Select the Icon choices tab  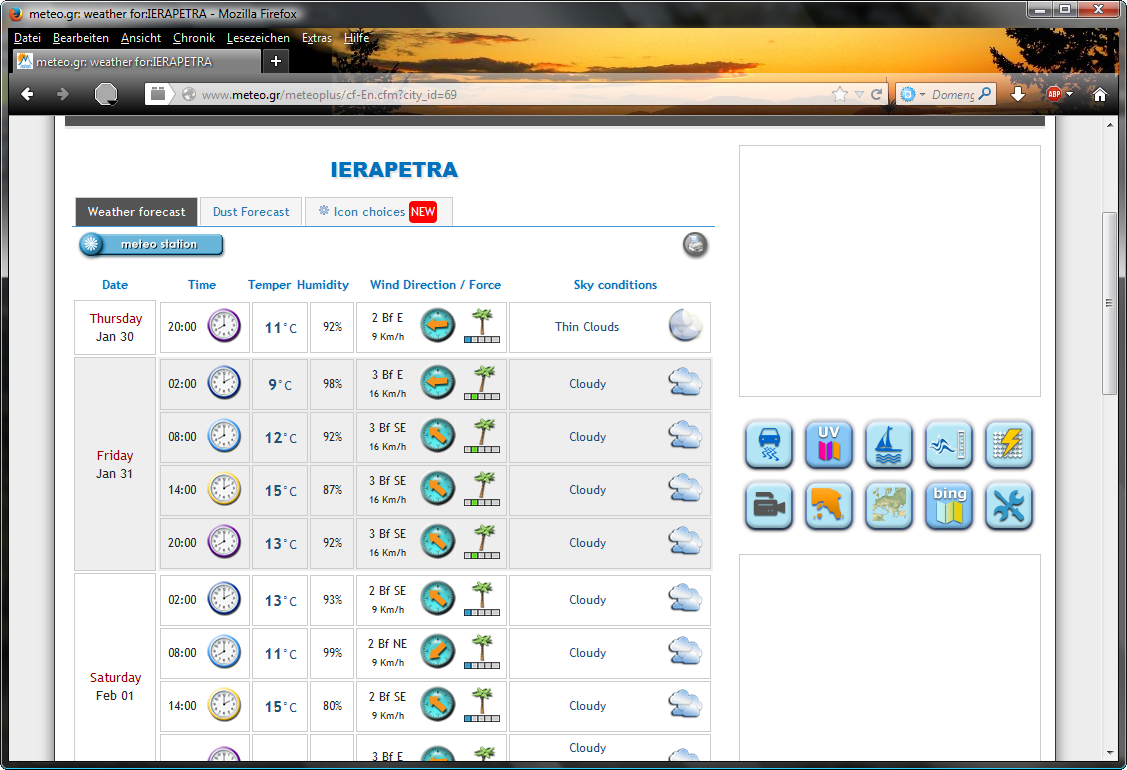(378, 212)
